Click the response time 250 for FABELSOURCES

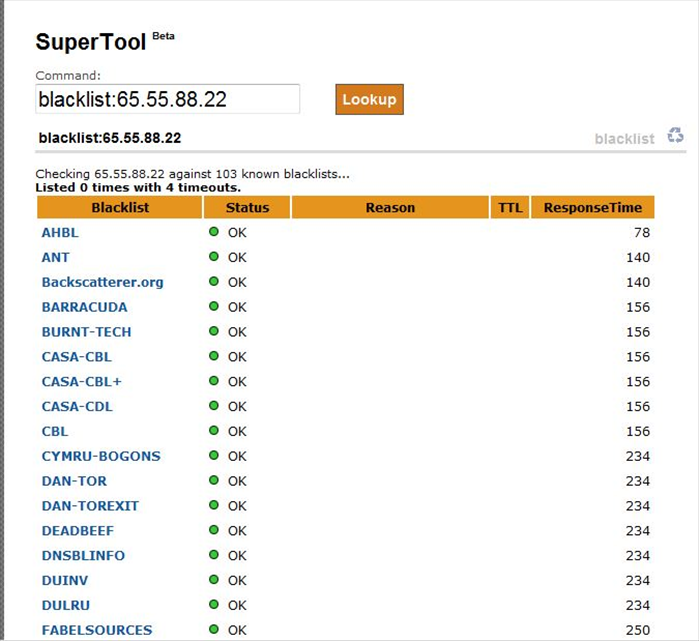pyautogui.click(x=638, y=630)
